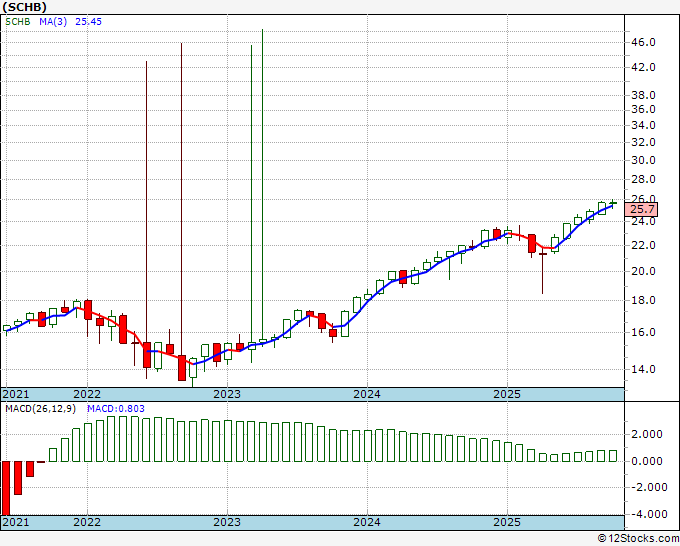Select 2024 on the MACD panel time axis
Screen dimensions: 680x546
(367, 522)
